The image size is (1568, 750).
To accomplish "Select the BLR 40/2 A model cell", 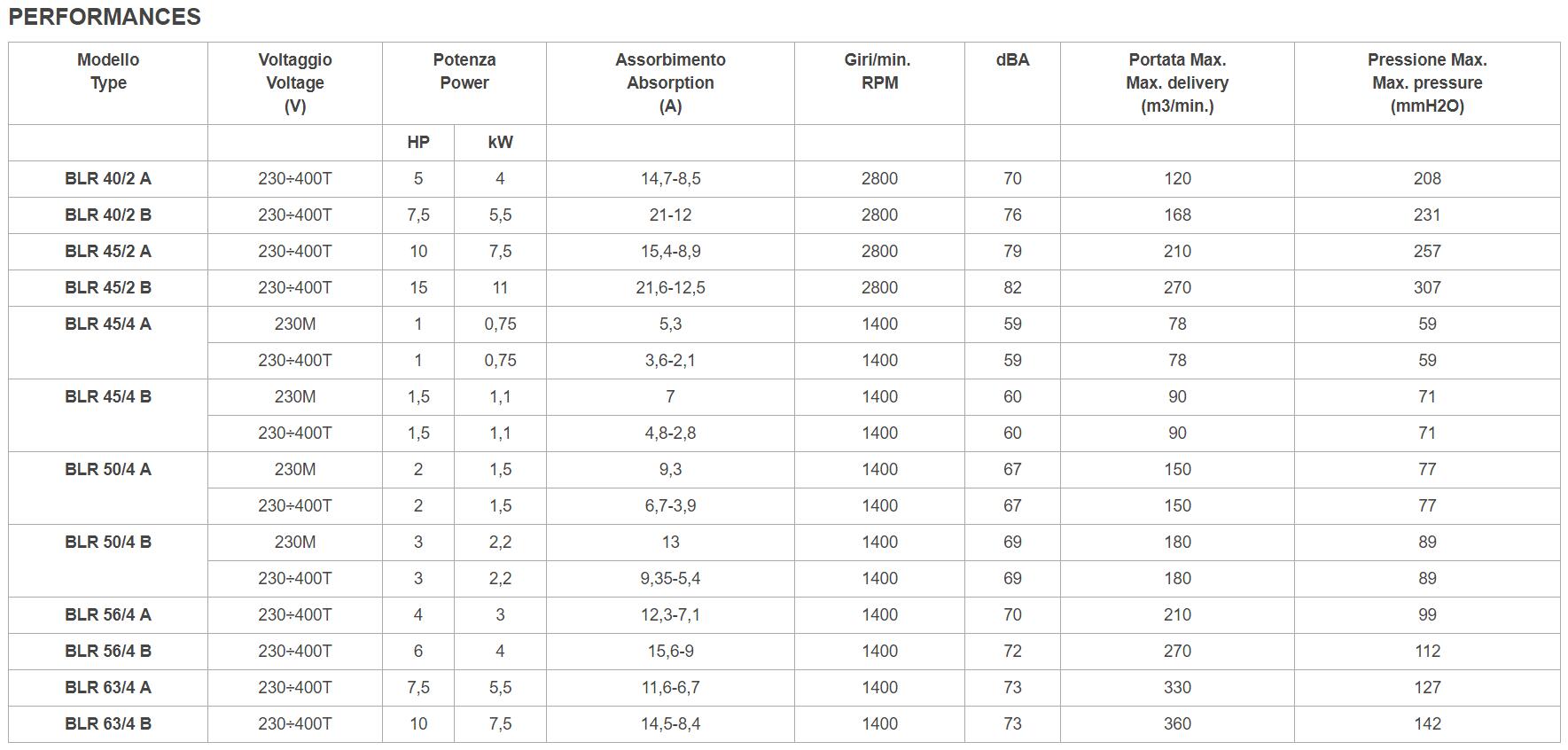I will tap(108, 178).
